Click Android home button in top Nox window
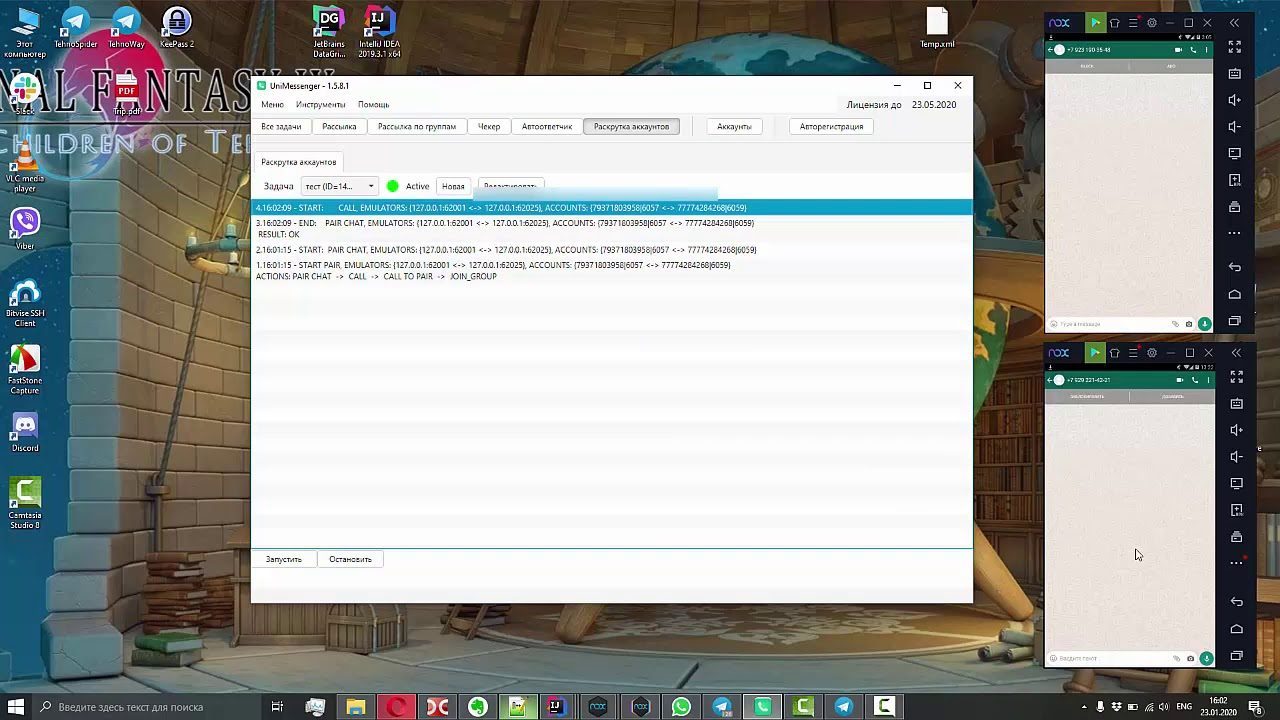The height and width of the screenshot is (720, 1280). pos(1235,294)
